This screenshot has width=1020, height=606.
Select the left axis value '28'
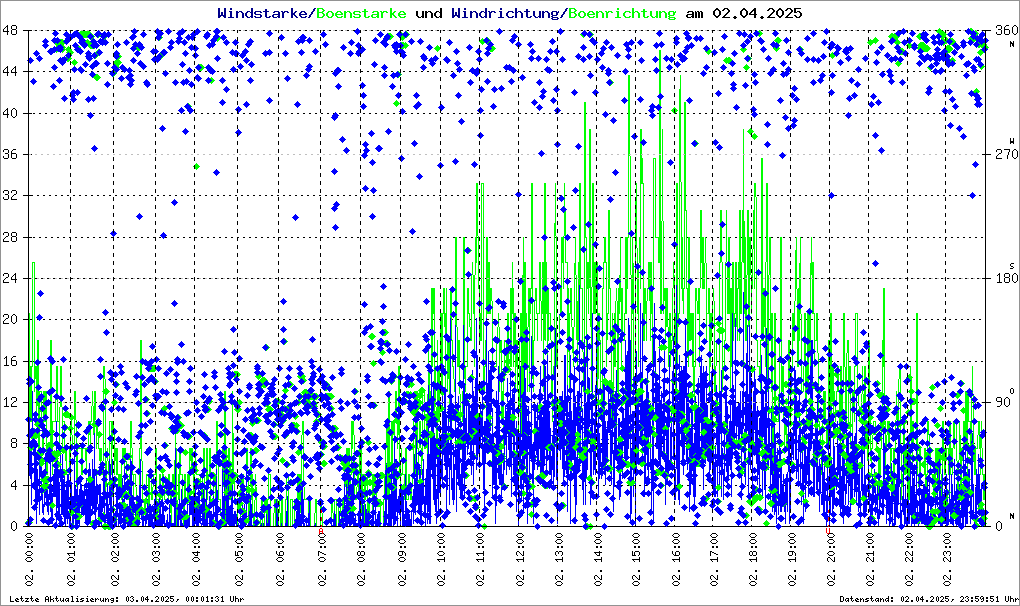click(x=9, y=237)
